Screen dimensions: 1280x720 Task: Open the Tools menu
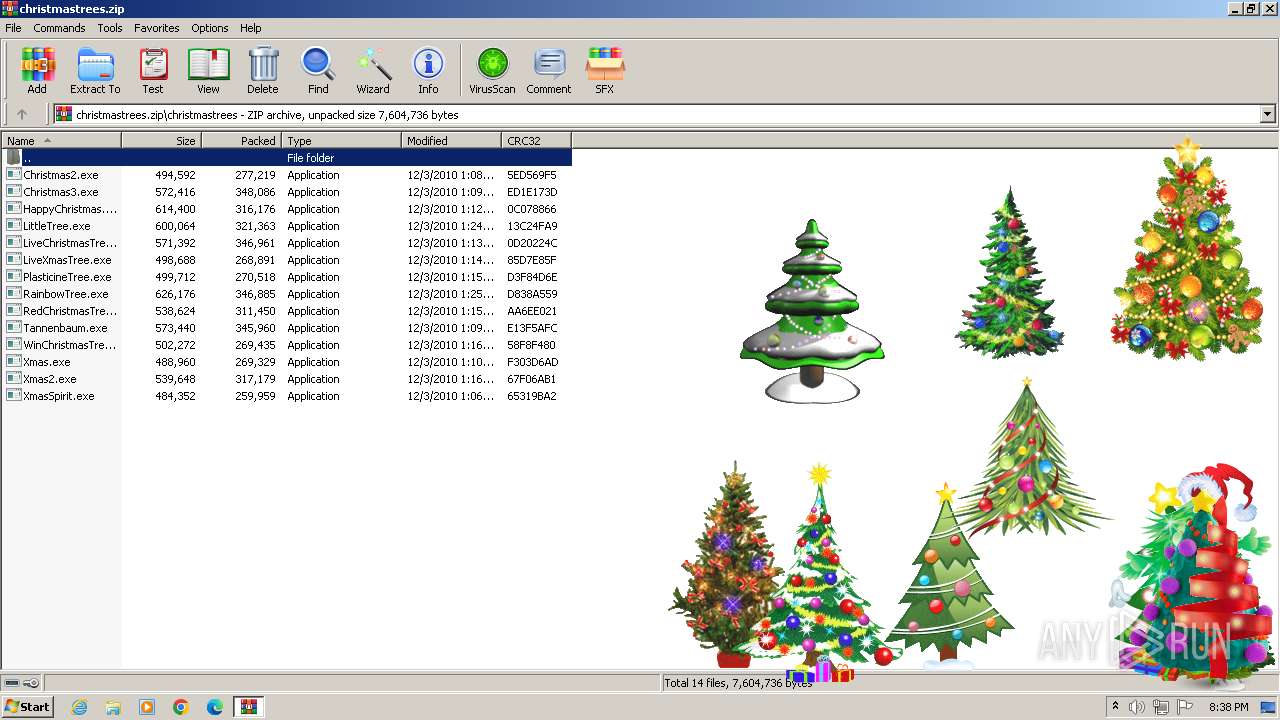pos(110,28)
